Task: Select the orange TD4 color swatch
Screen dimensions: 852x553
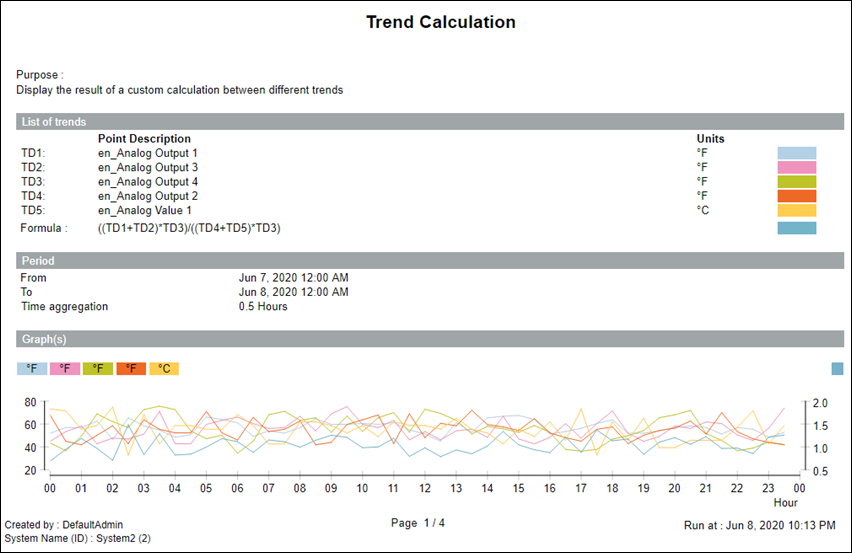Action: click(796, 196)
